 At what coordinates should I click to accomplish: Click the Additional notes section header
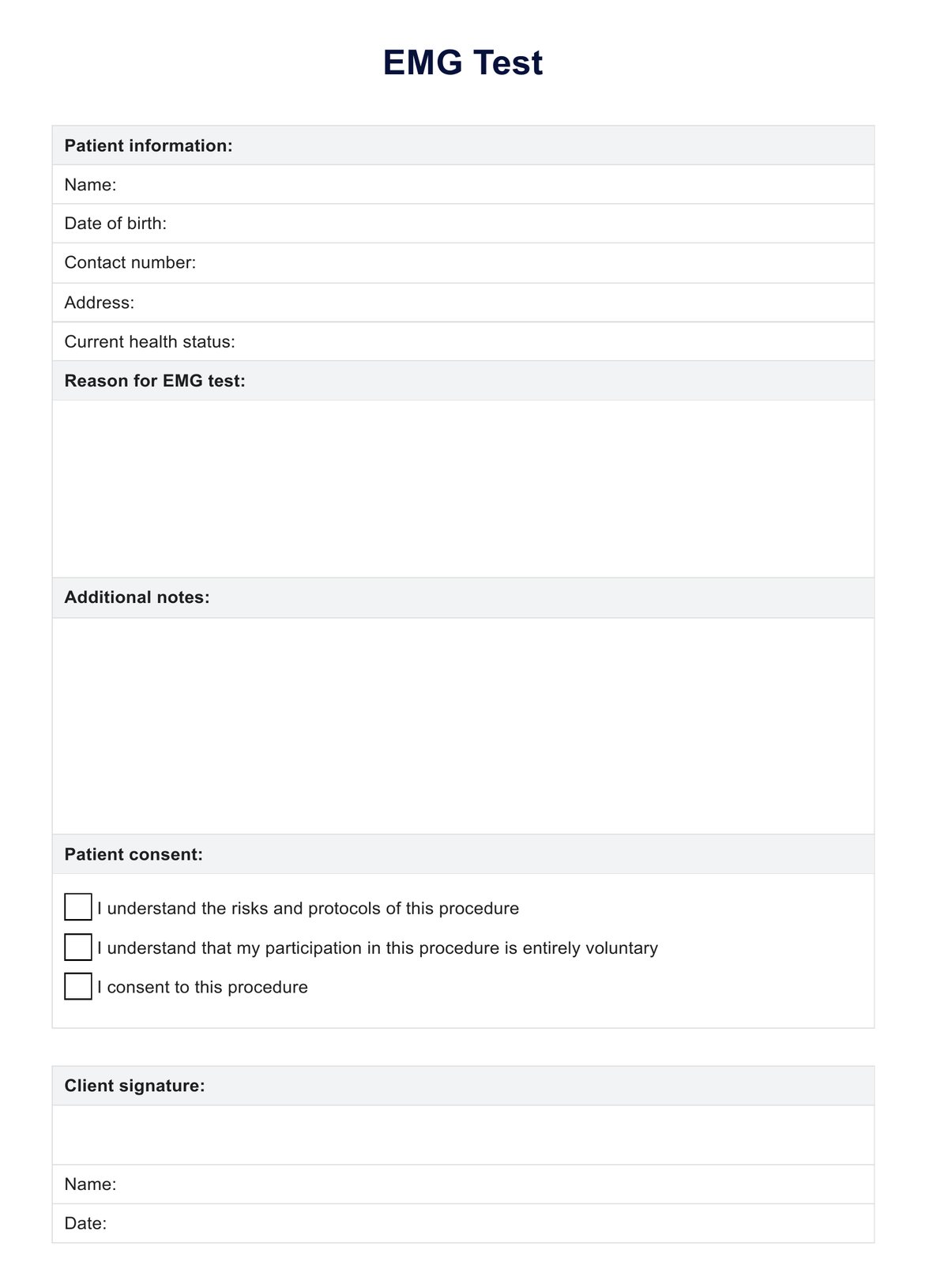[137, 597]
